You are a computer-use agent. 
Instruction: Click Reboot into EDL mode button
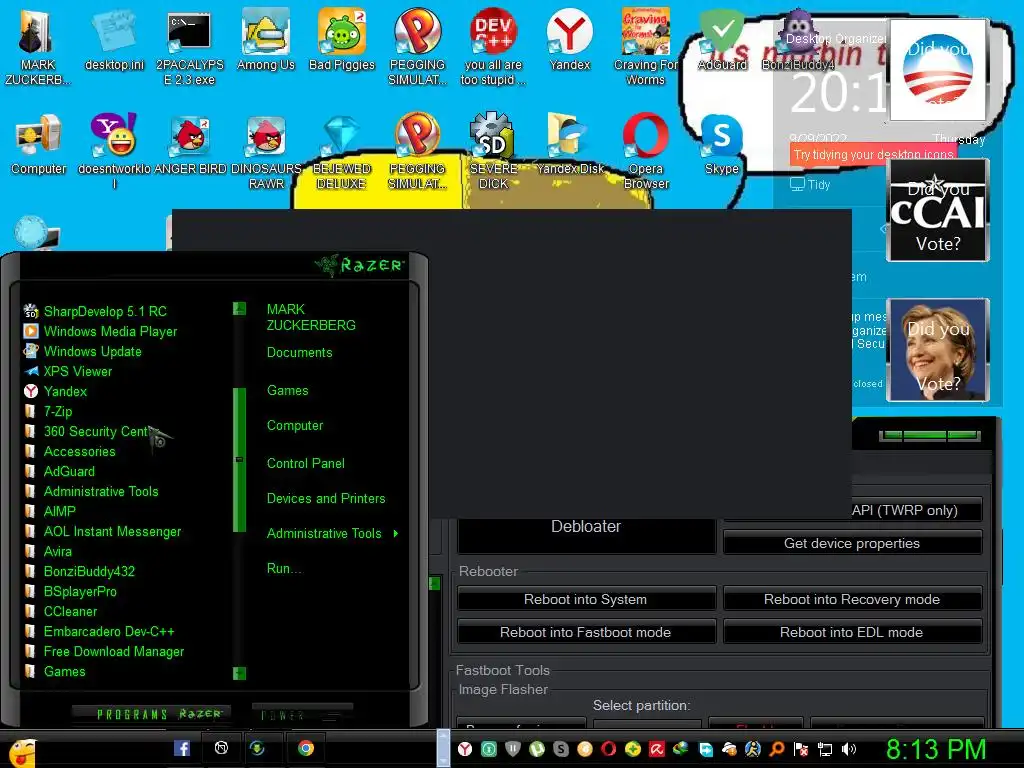[x=852, y=632]
